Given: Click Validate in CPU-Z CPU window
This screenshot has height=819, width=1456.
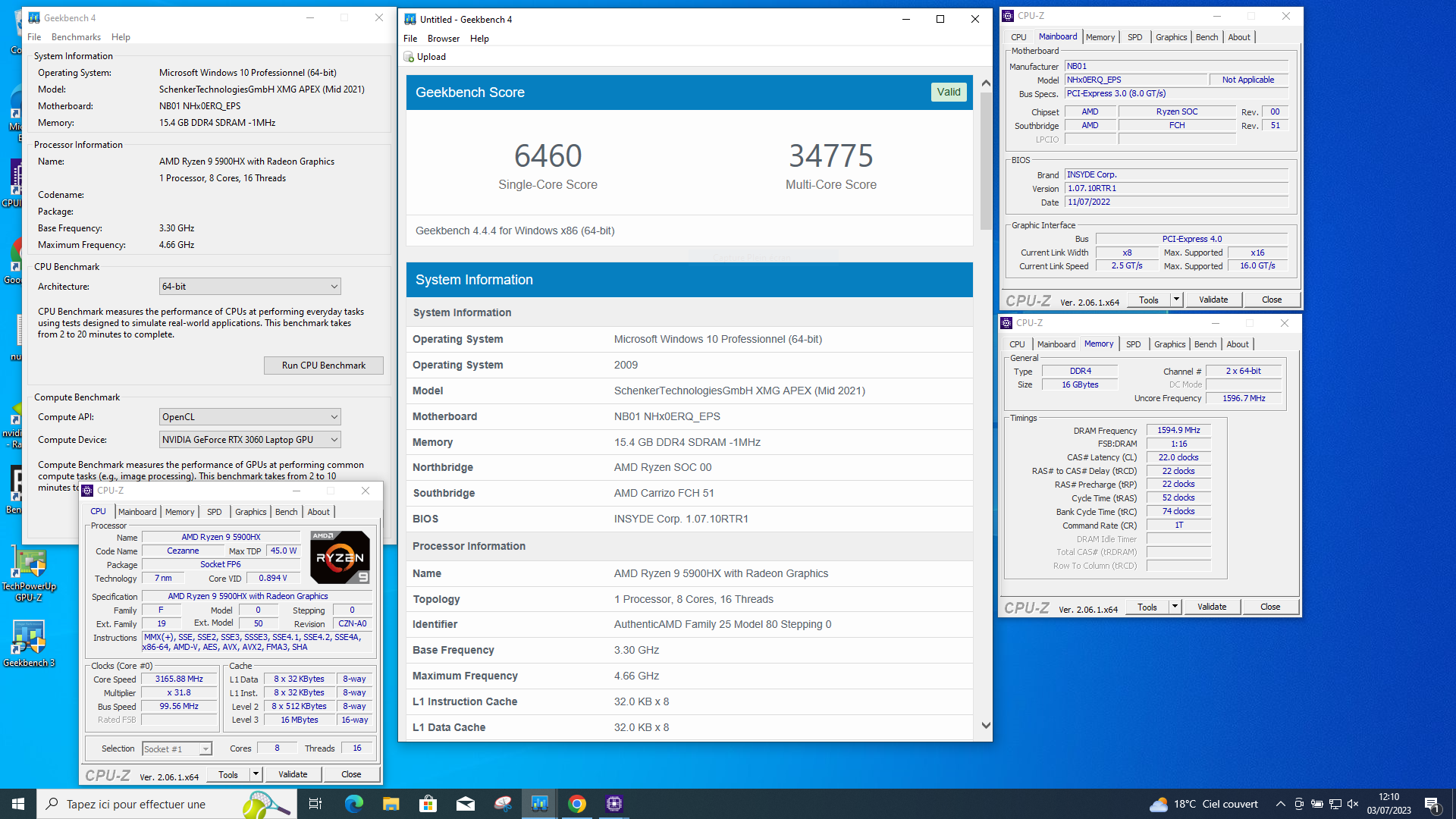Looking at the screenshot, I should coord(293,774).
